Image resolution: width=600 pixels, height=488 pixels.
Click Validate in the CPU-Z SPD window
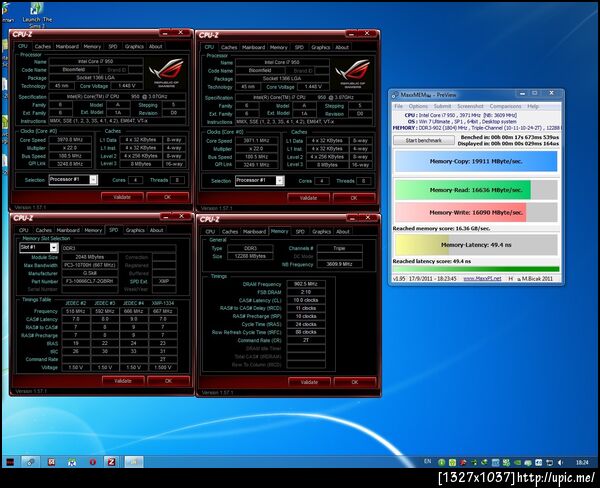point(123,381)
